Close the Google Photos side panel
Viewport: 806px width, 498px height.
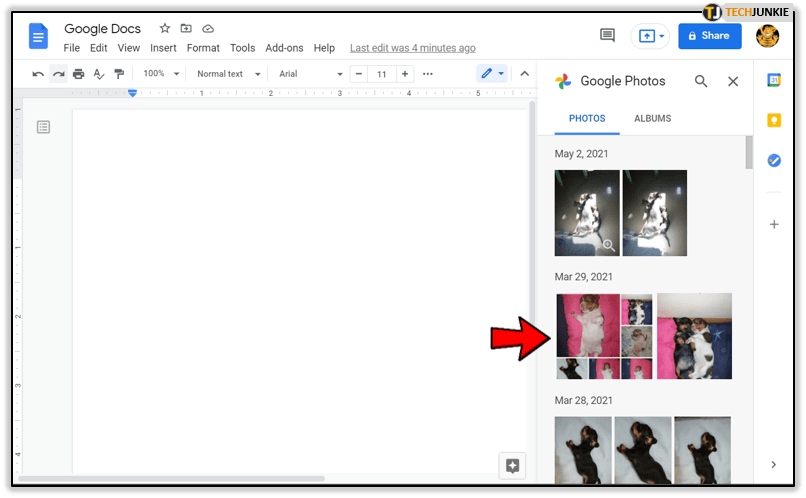click(733, 82)
